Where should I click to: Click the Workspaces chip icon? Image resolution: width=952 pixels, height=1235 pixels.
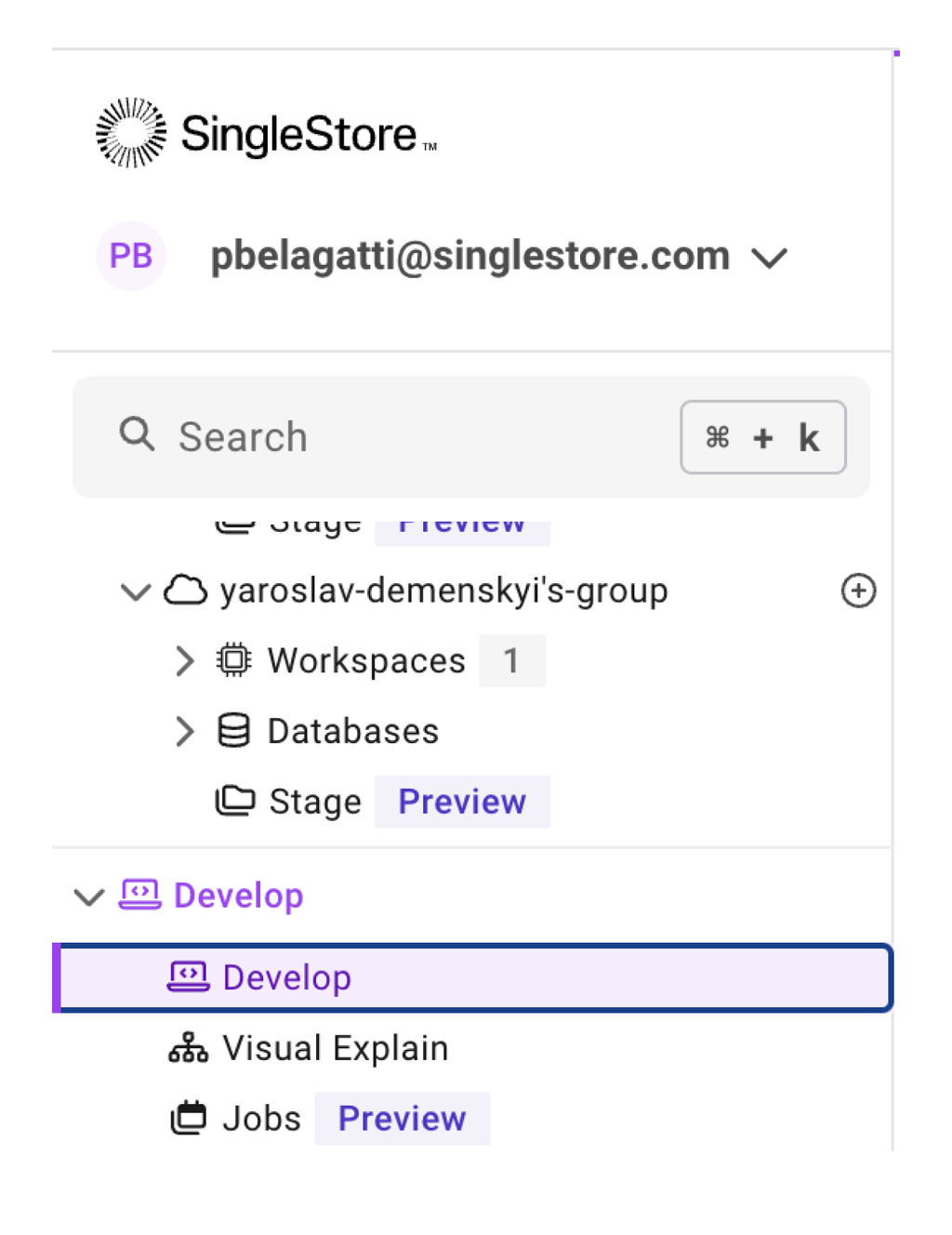[233, 660]
